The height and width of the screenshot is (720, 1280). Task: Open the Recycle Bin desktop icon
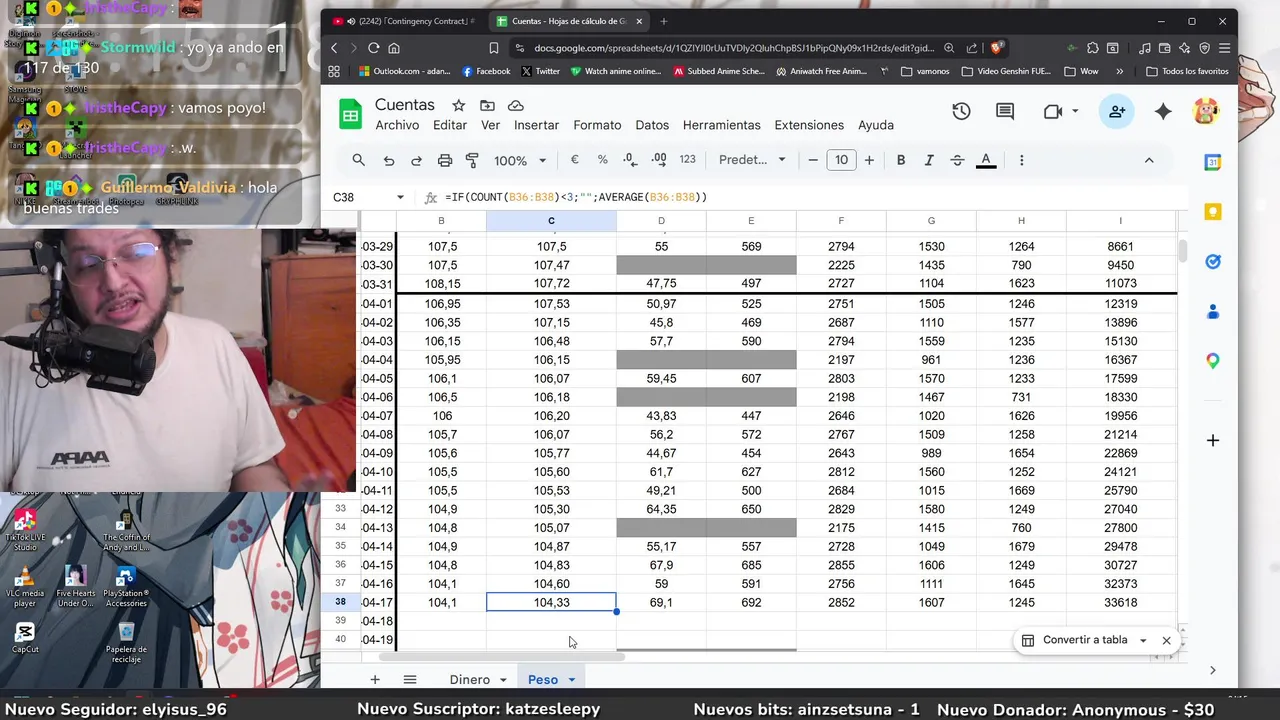point(126,642)
